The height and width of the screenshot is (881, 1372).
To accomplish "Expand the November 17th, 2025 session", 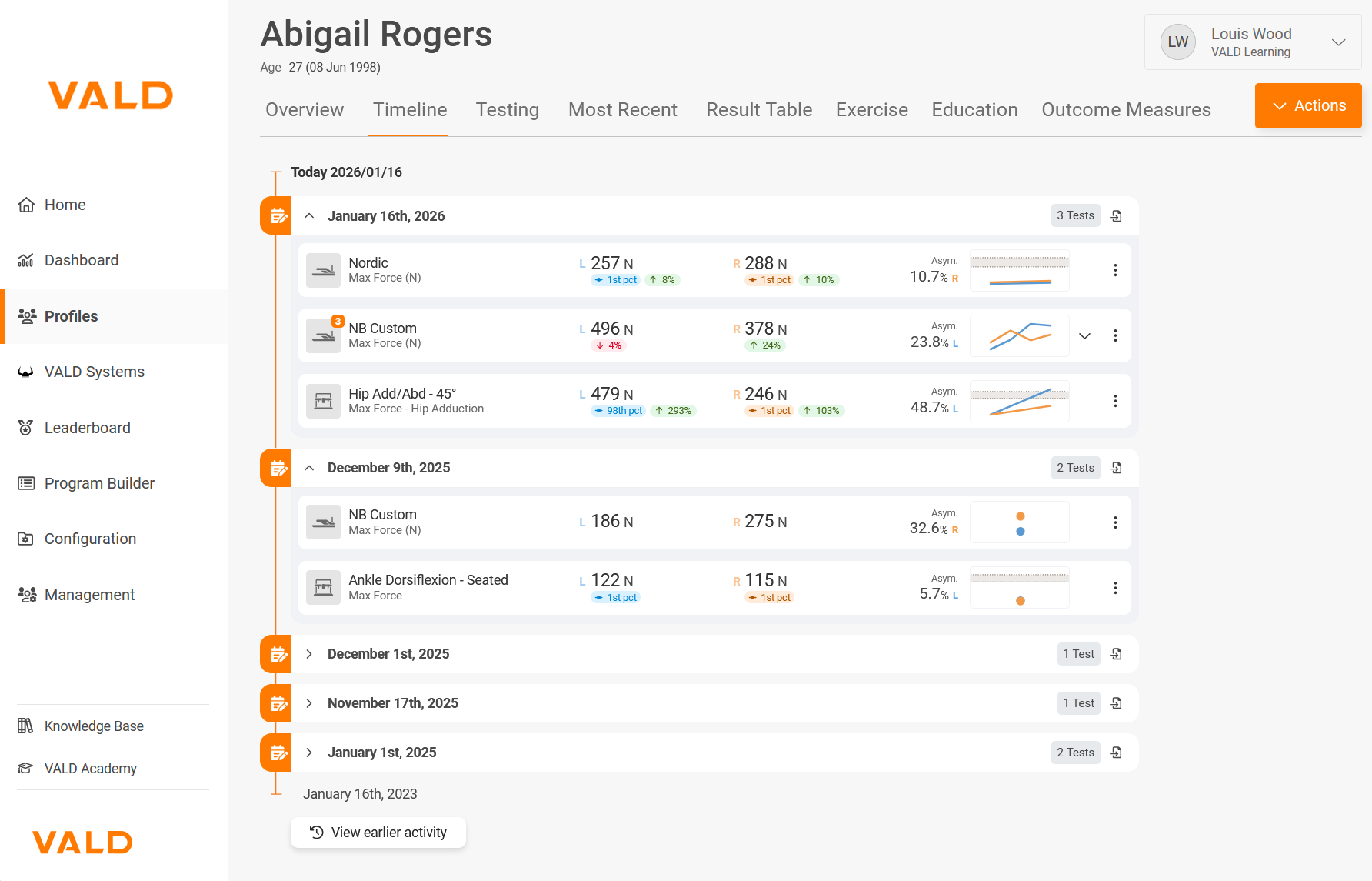I will pyautogui.click(x=309, y=703).
